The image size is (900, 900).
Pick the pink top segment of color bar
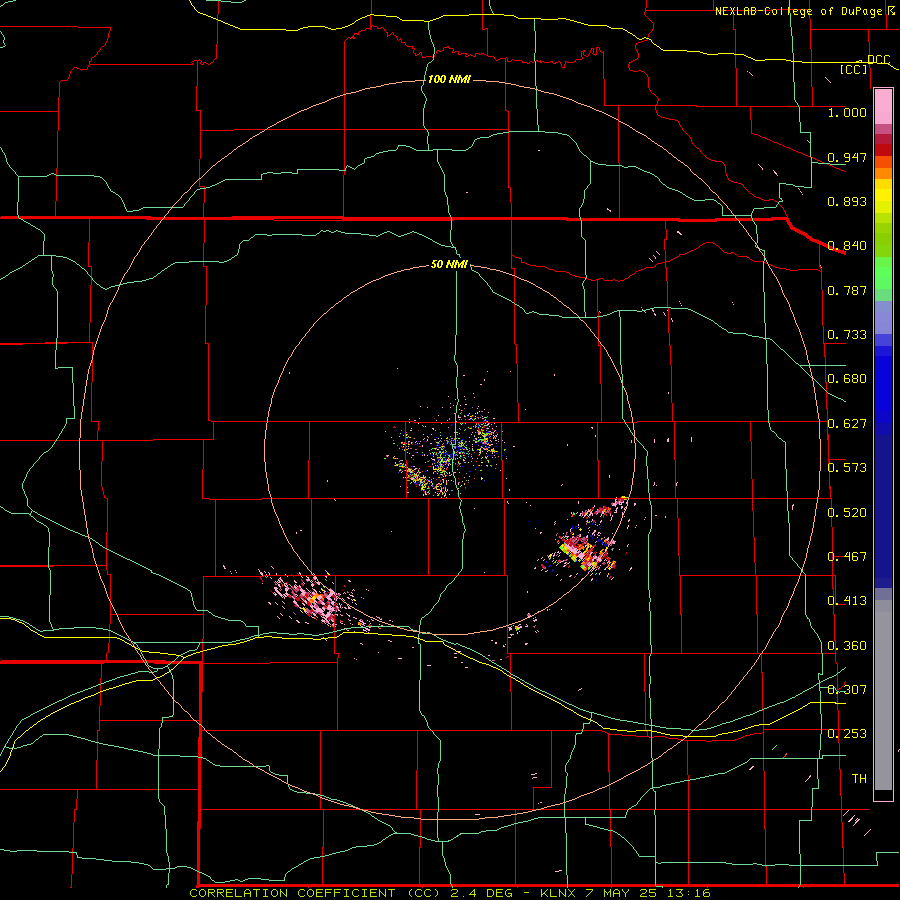[x=883, y=106]
